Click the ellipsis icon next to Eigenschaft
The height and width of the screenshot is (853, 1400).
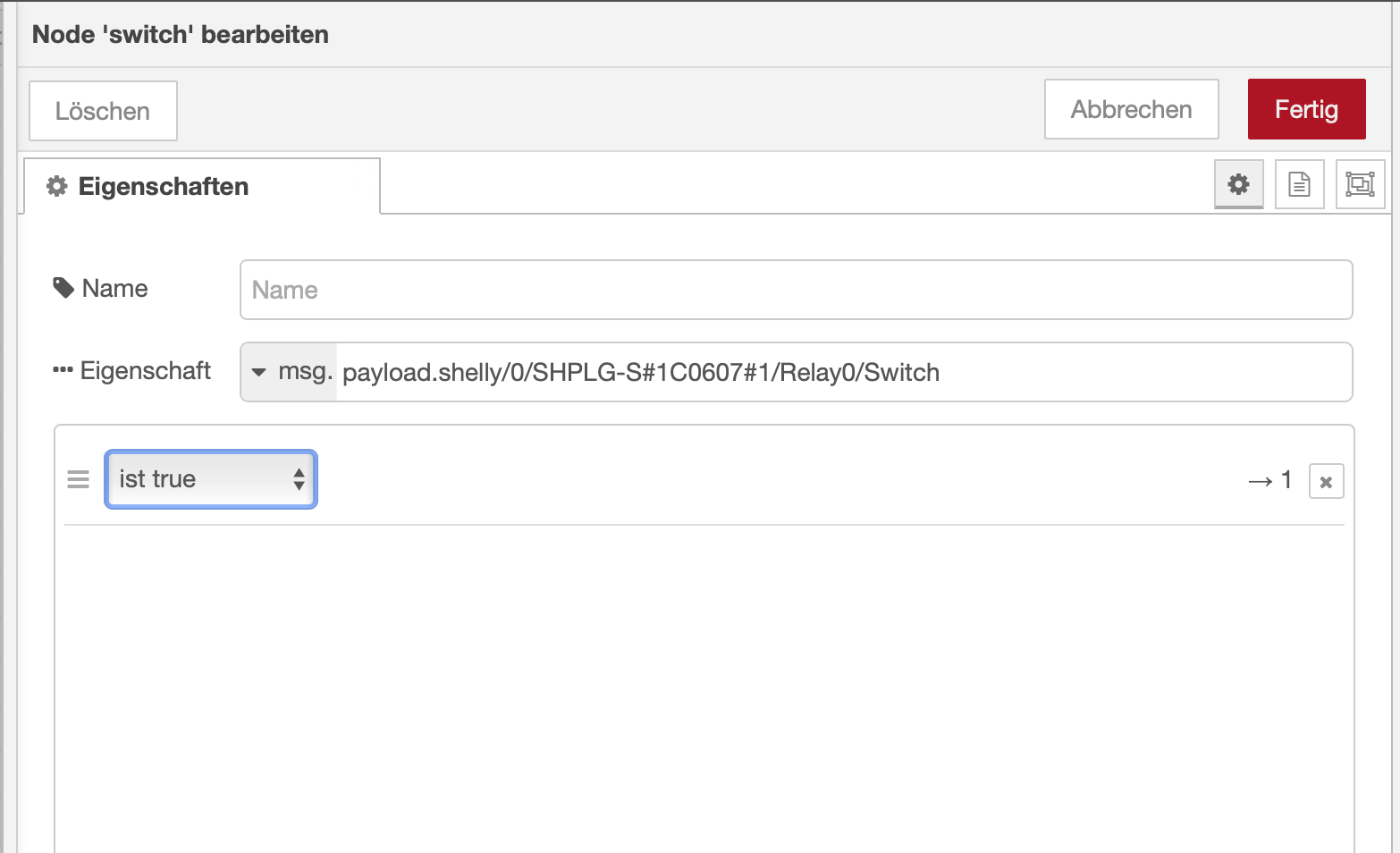point(63,370)
